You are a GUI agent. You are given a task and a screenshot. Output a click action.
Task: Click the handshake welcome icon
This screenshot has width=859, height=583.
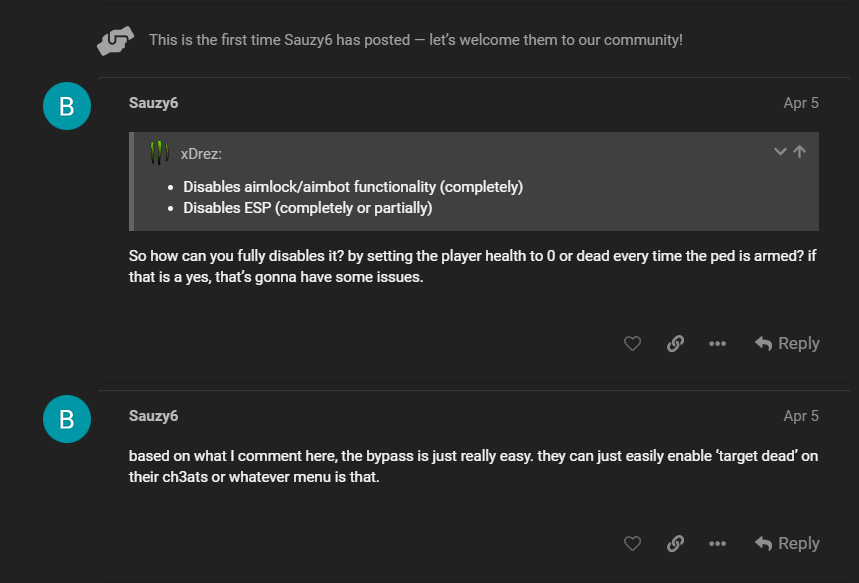coord(116,41)
